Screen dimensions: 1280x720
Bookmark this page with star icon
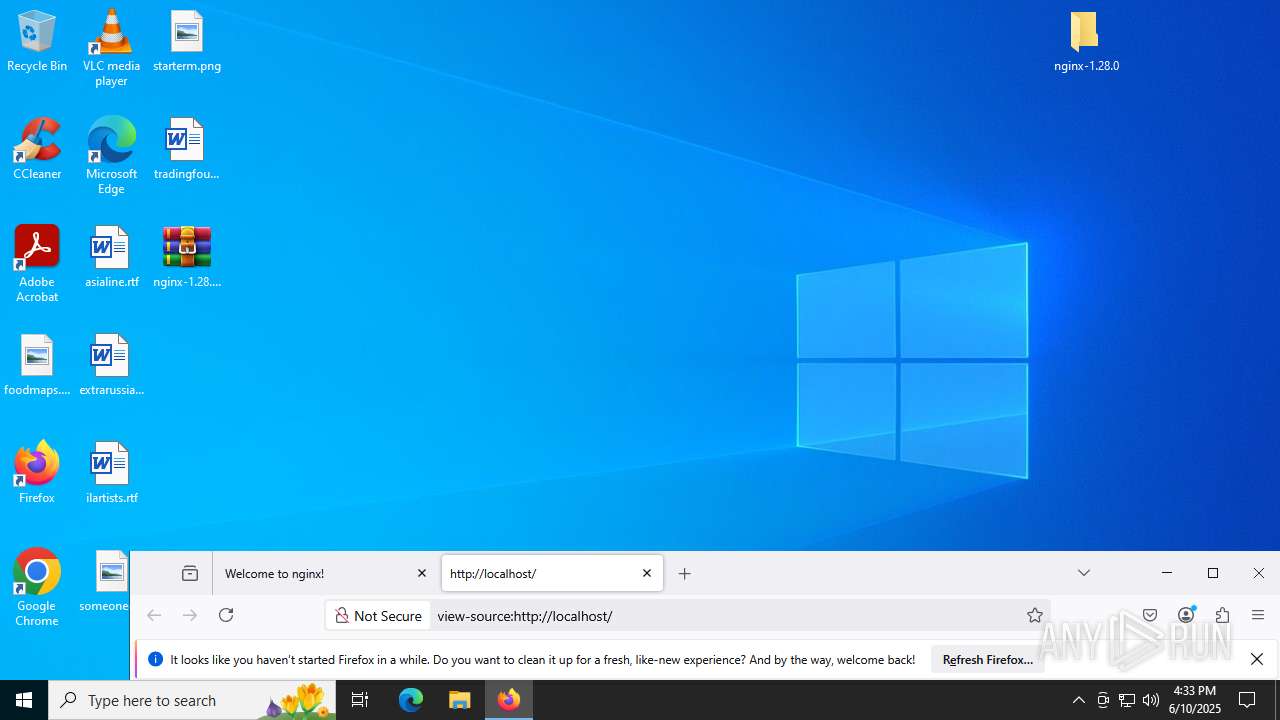1035,615
